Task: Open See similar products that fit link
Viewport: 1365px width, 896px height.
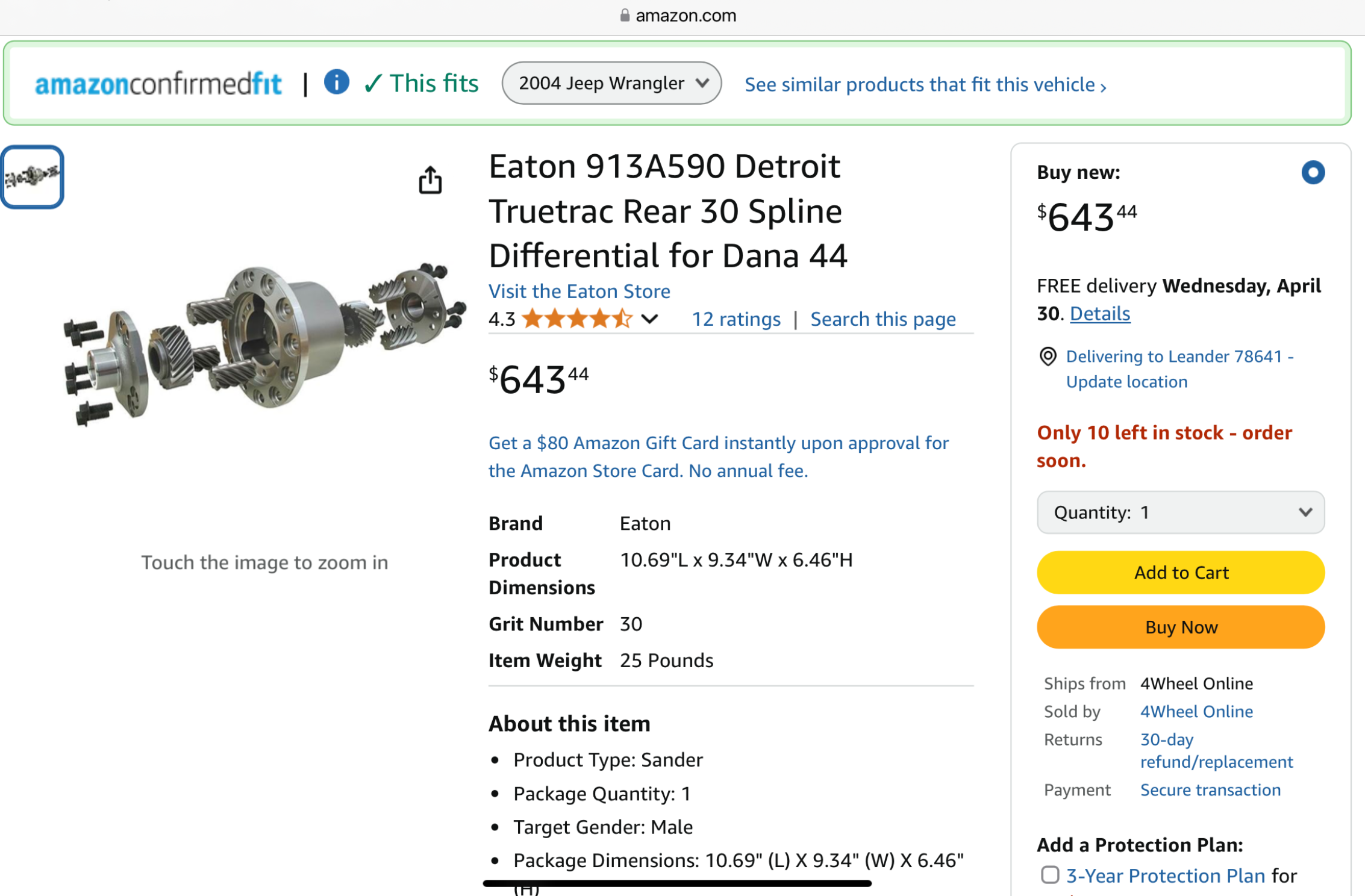Action: point(925,85)
